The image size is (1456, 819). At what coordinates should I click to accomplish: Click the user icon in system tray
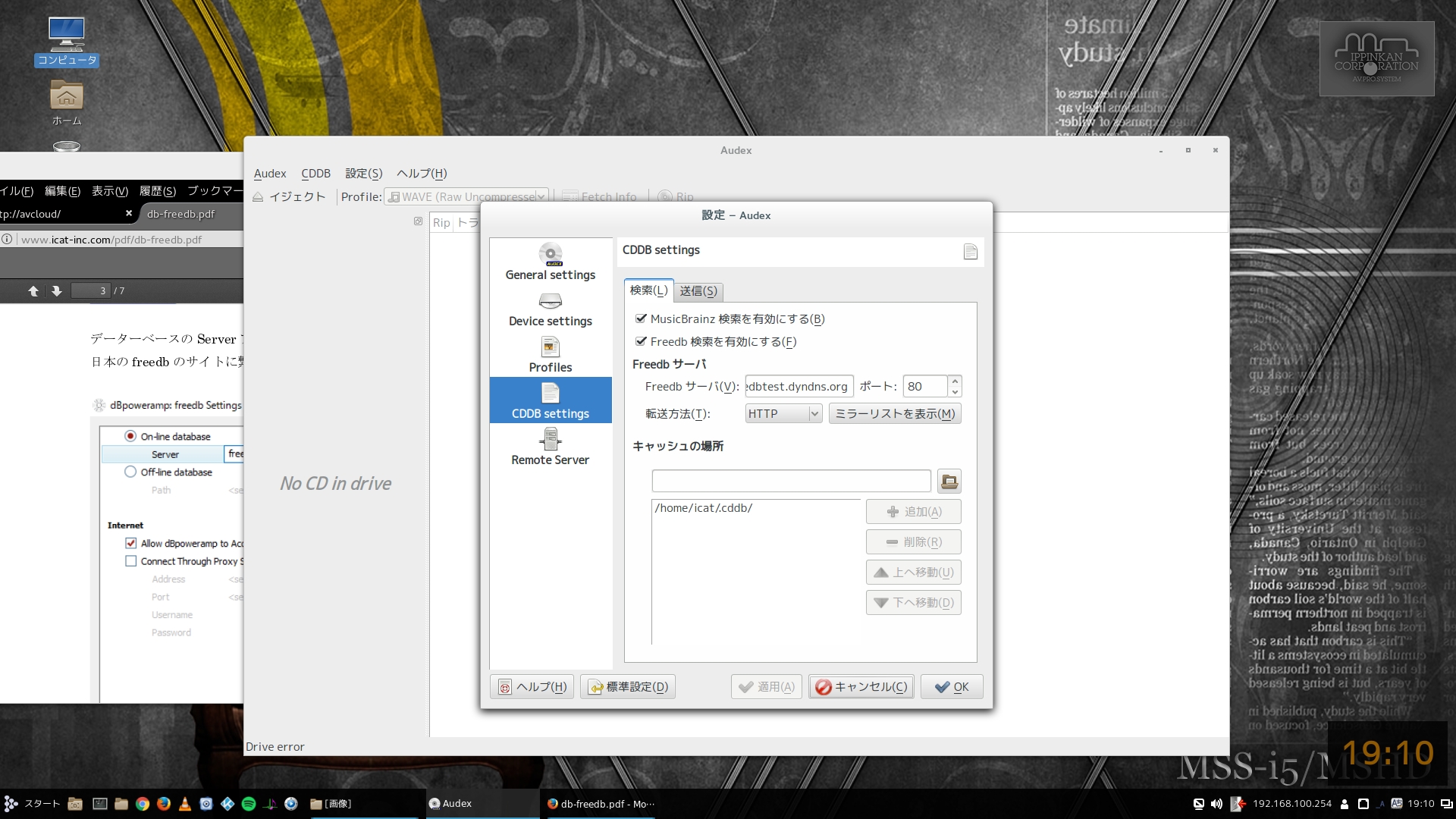tap(1345, 804)
